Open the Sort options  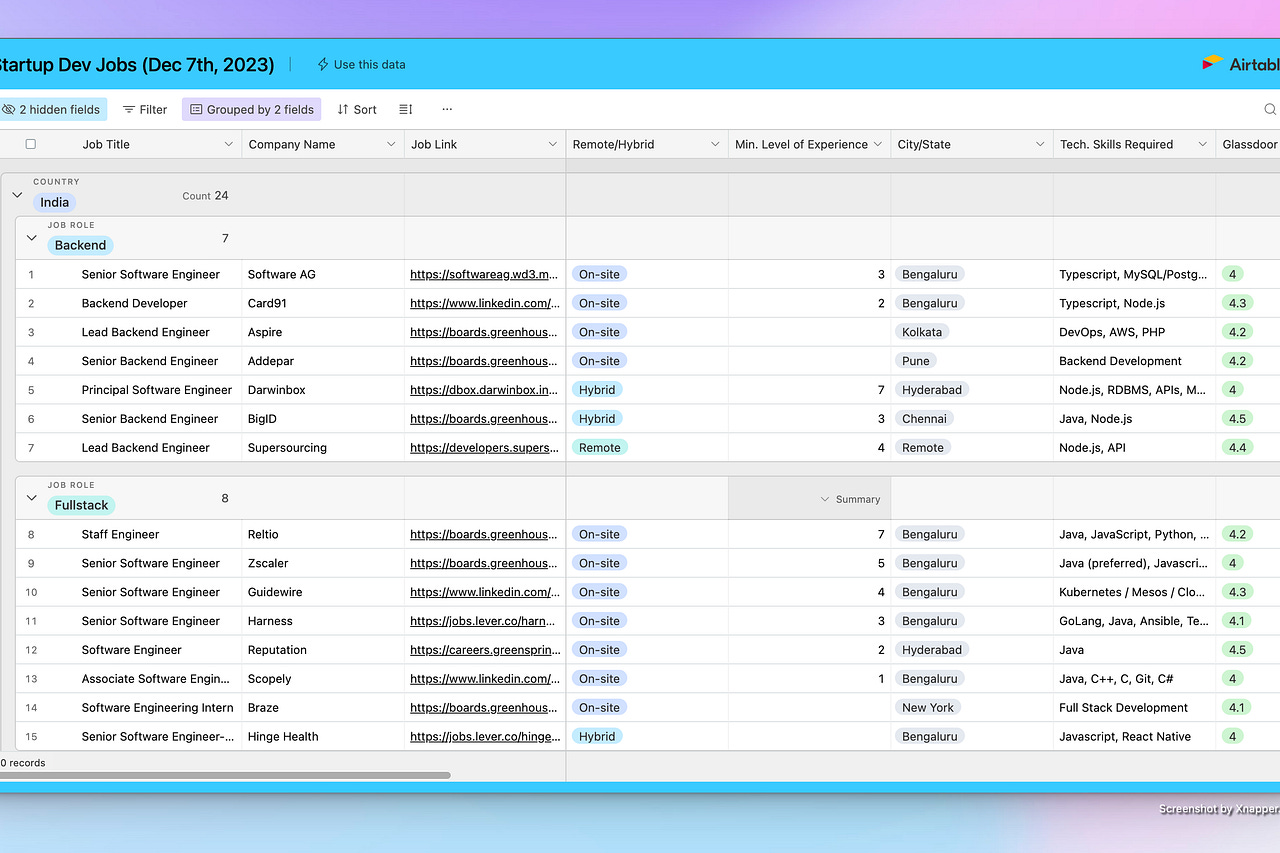tap(357, 109)
